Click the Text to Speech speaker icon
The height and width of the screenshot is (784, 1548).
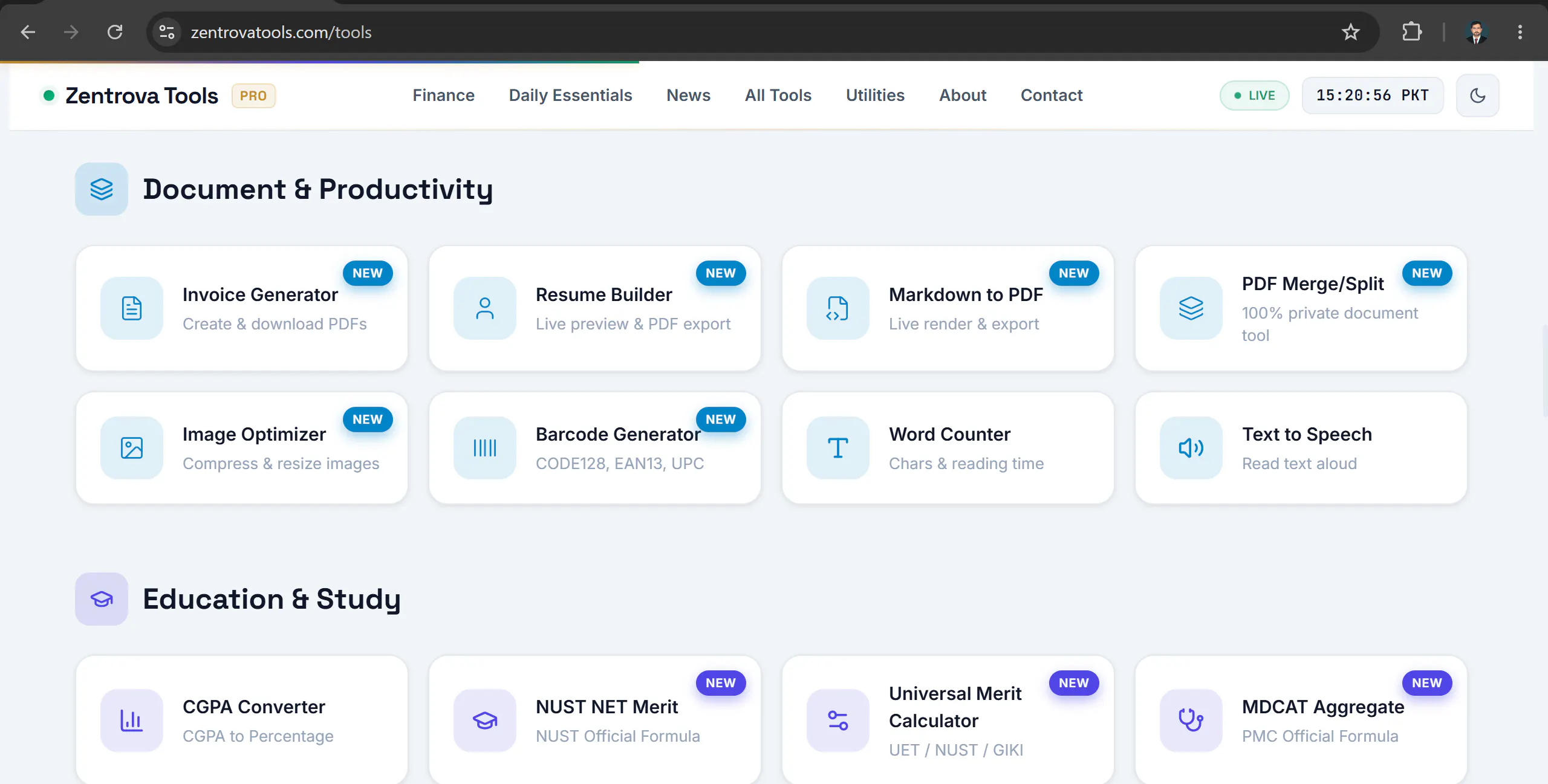(1191, 448)
